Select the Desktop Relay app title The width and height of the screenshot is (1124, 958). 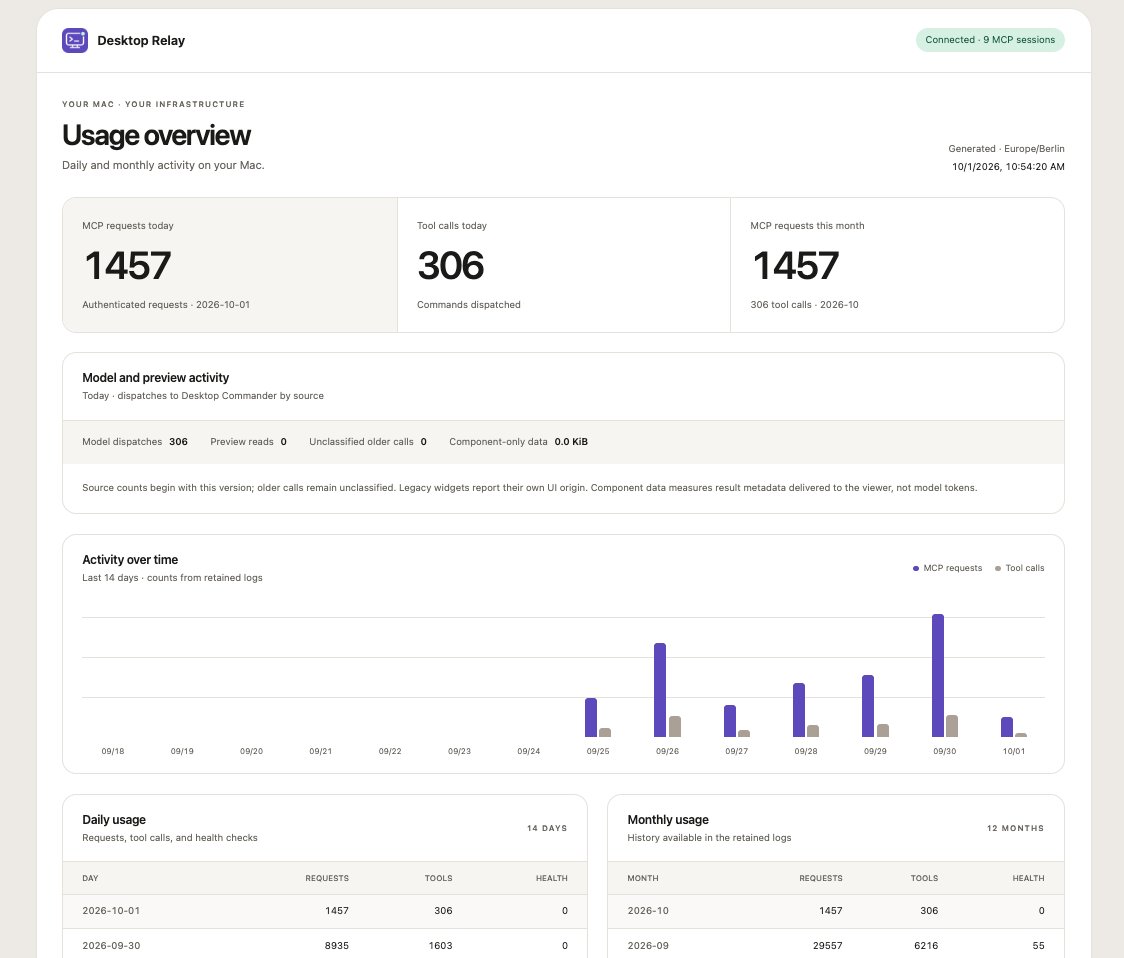pyautogui.click(x=141, y=41)
